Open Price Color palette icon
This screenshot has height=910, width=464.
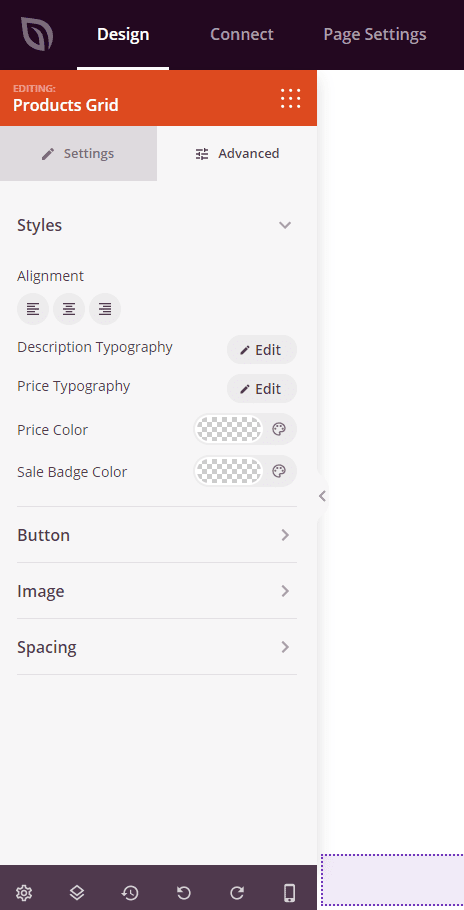279,429
